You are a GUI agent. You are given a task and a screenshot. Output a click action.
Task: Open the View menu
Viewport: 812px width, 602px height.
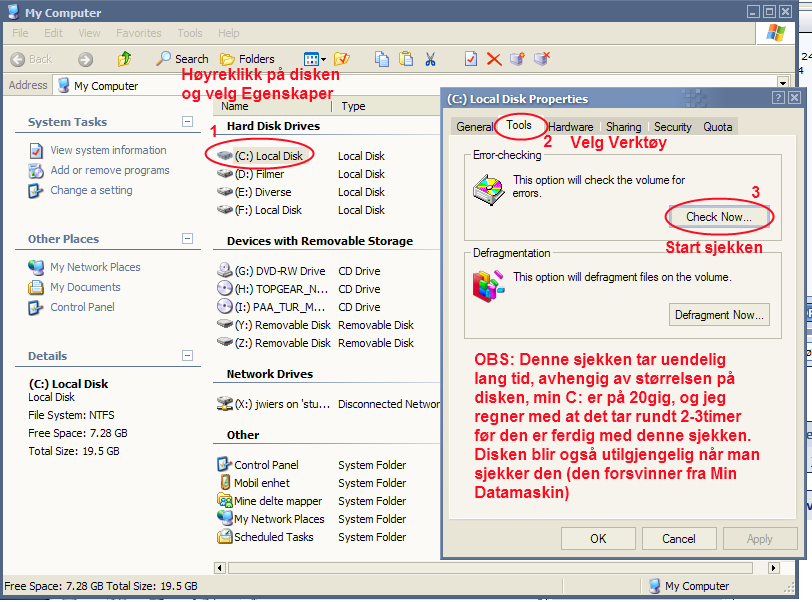(x=89, y=33)
